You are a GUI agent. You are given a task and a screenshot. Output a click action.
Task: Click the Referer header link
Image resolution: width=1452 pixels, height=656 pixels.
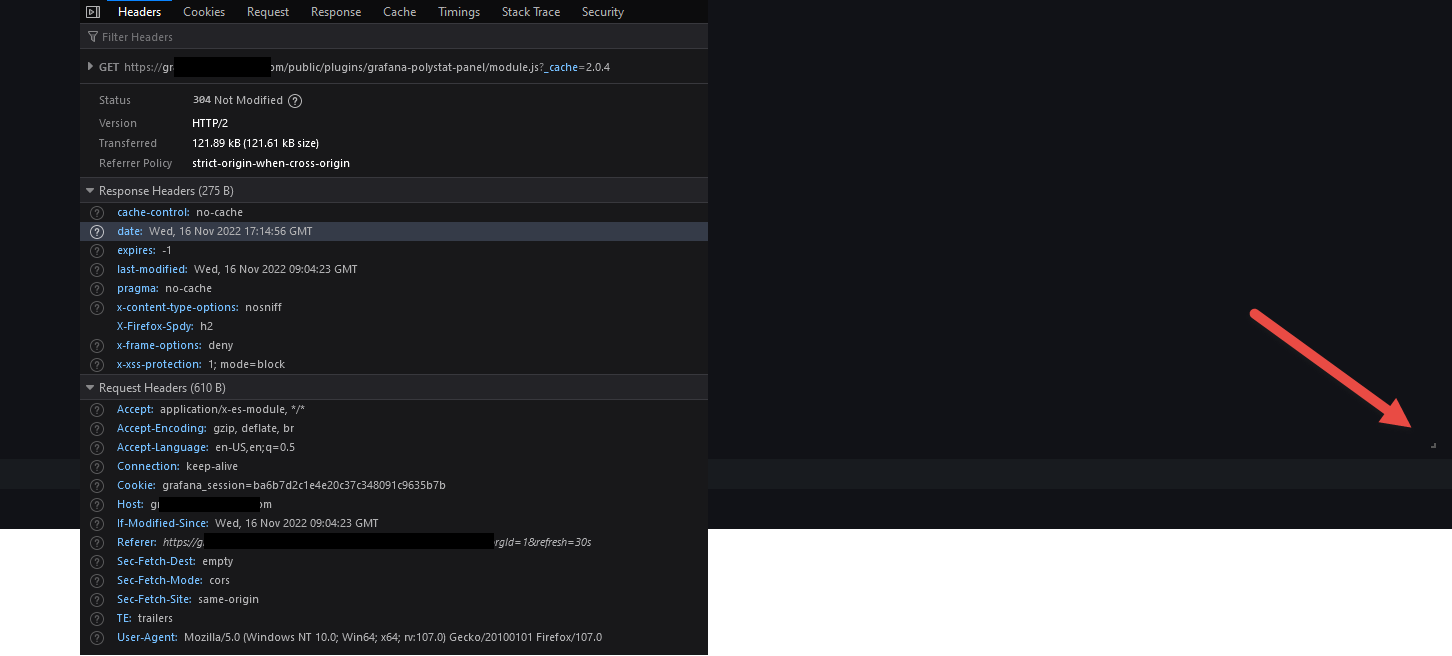[x=136, y=541]
